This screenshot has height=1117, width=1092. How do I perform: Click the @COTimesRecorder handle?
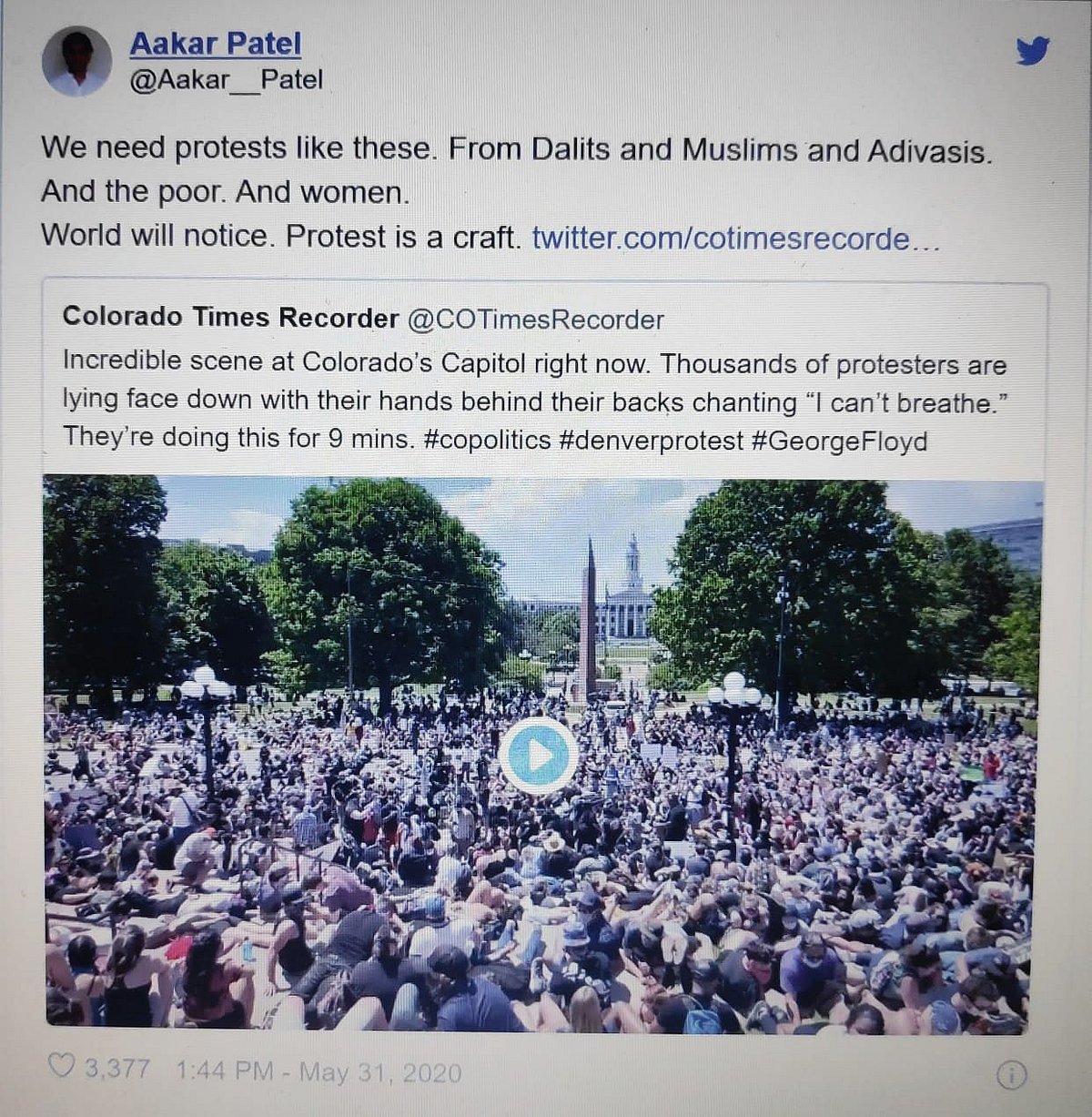pyautogui.click(x=535, y=320)
